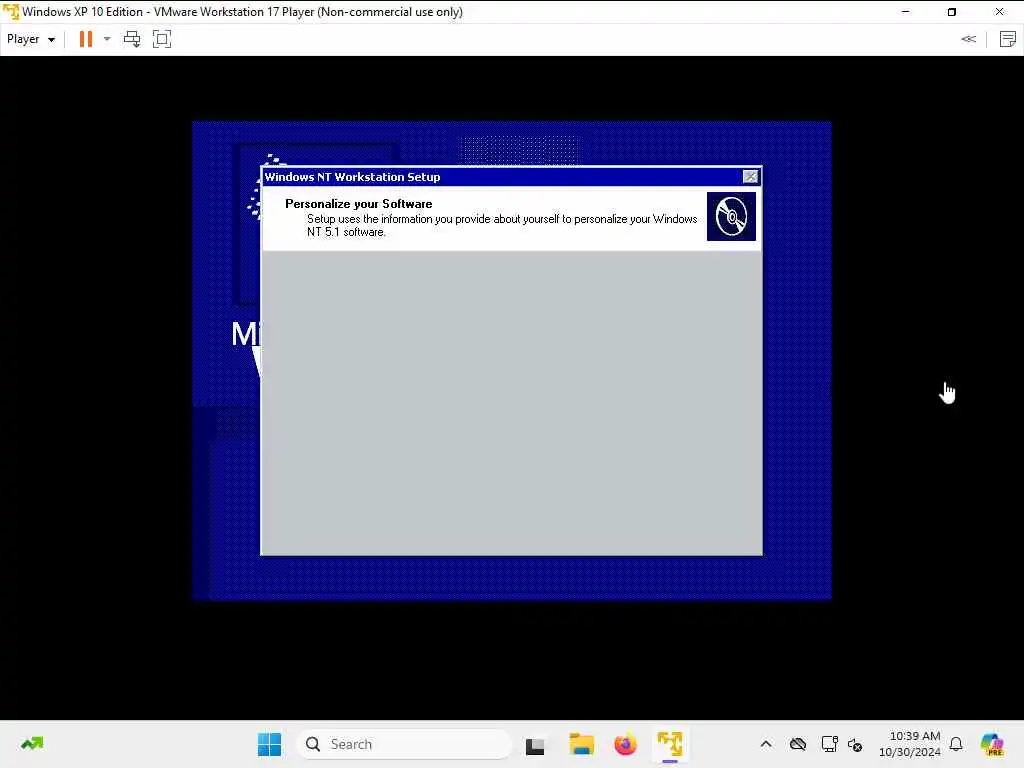Show hidden system tray icons
Viewport: 1024px width, 768px height.
pos(766,744)
